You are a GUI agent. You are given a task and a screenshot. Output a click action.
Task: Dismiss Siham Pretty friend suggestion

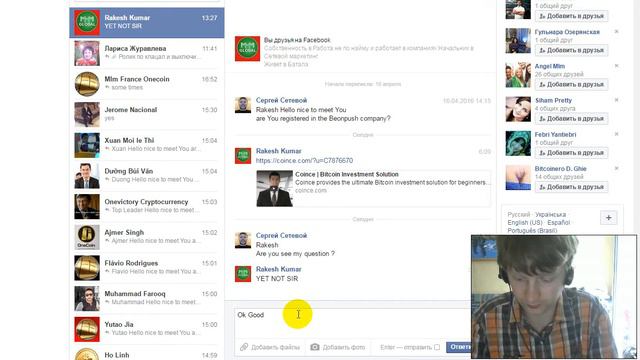click(616, 100)
